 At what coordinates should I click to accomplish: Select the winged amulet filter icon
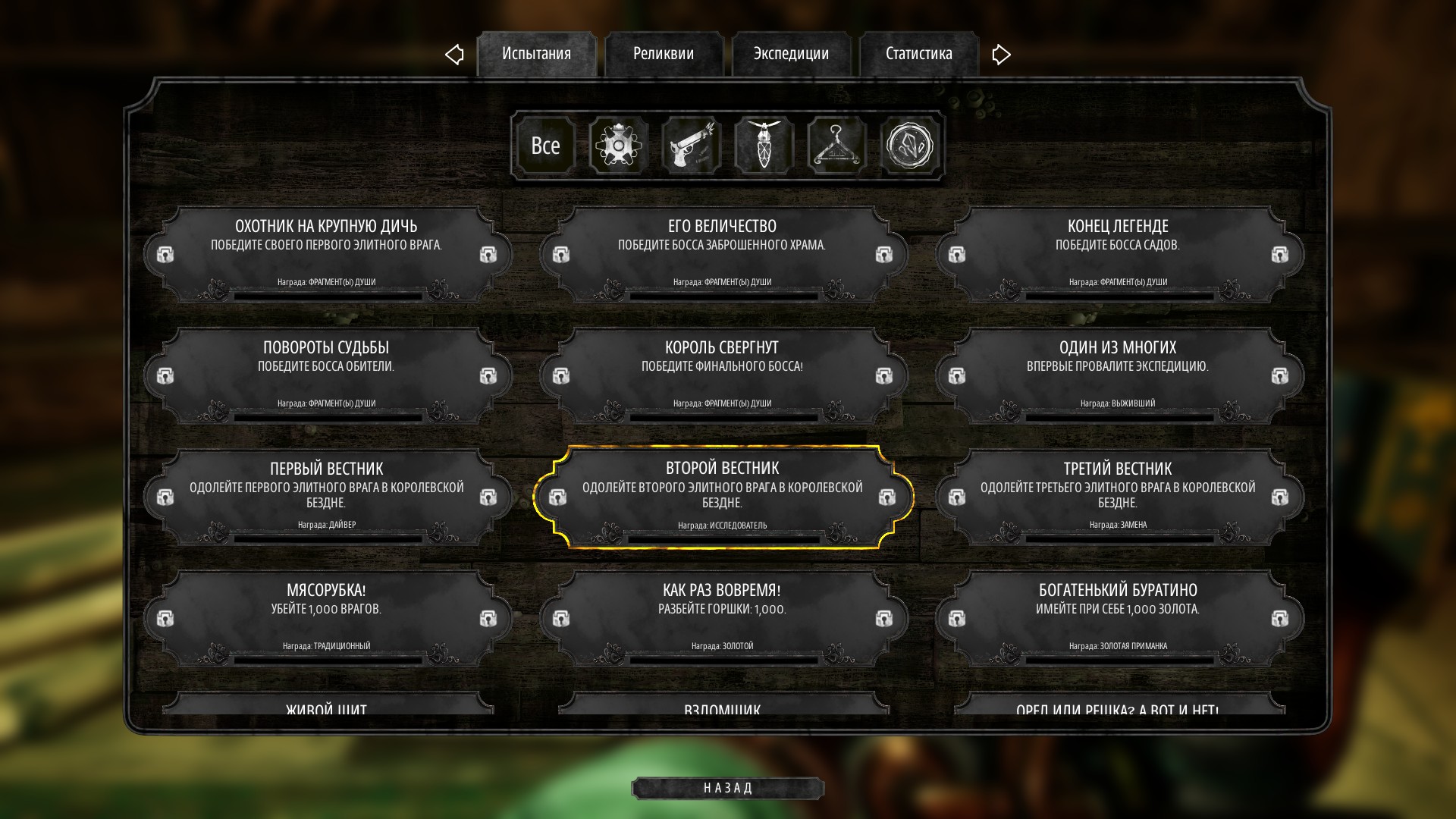click(x=764, y=146)
